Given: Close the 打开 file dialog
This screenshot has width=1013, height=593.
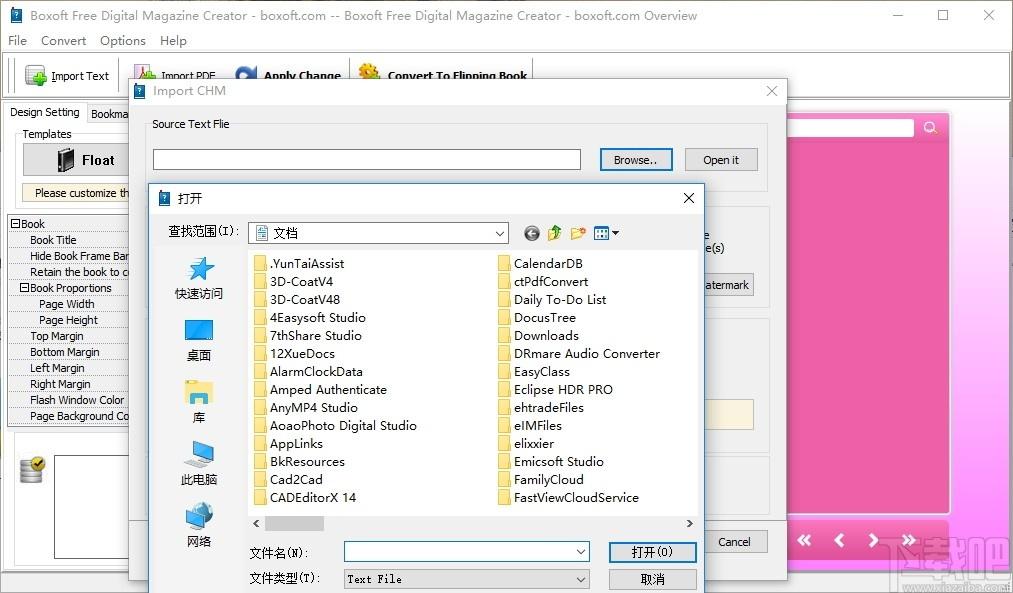Looking at the screenshot, I should [689, 198].
